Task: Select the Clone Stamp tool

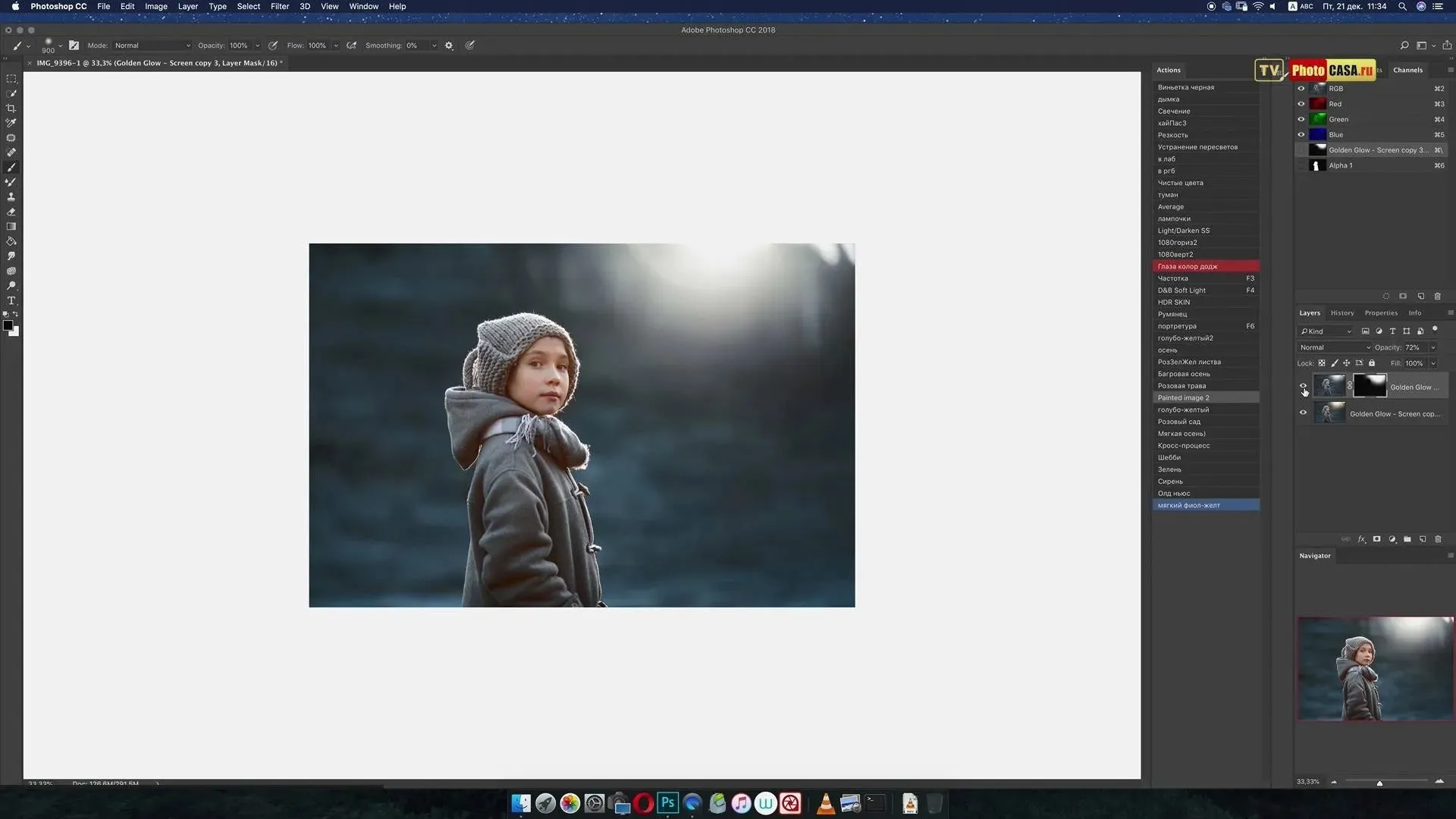Action: (x=11, y=197)
